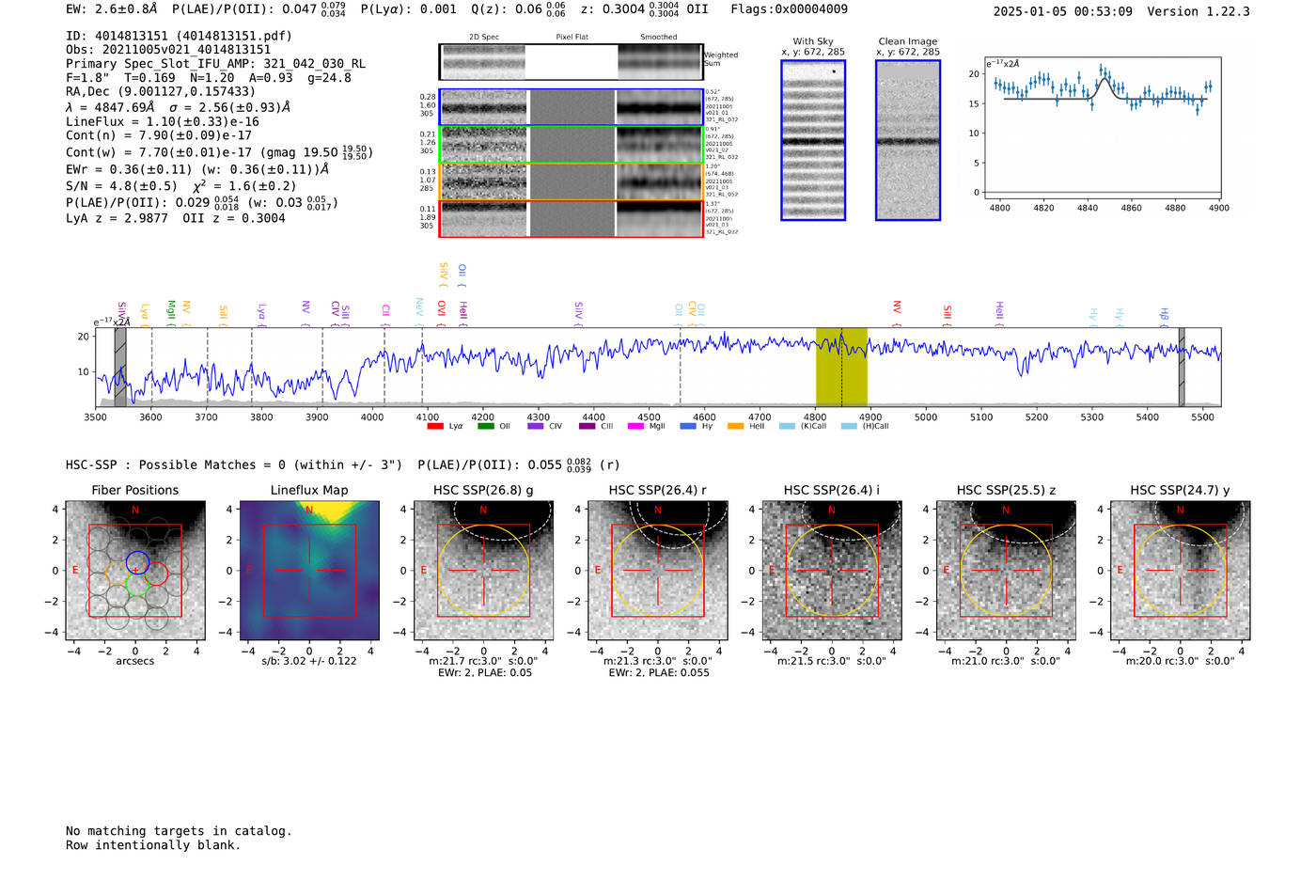Click the '2025-01-05 00:53:09' timestamp
This screenshot has height=896, width=1316.
[1062, 11]
